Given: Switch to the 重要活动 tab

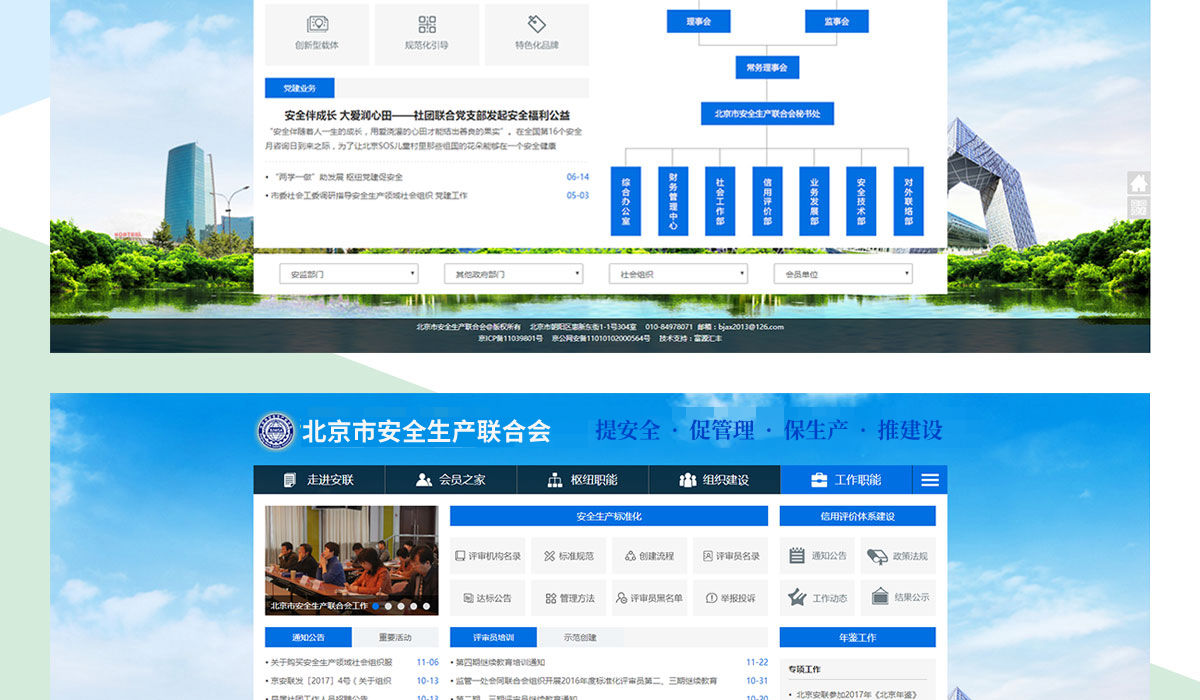Looking at the screenshot, I should tap(395, 637).
